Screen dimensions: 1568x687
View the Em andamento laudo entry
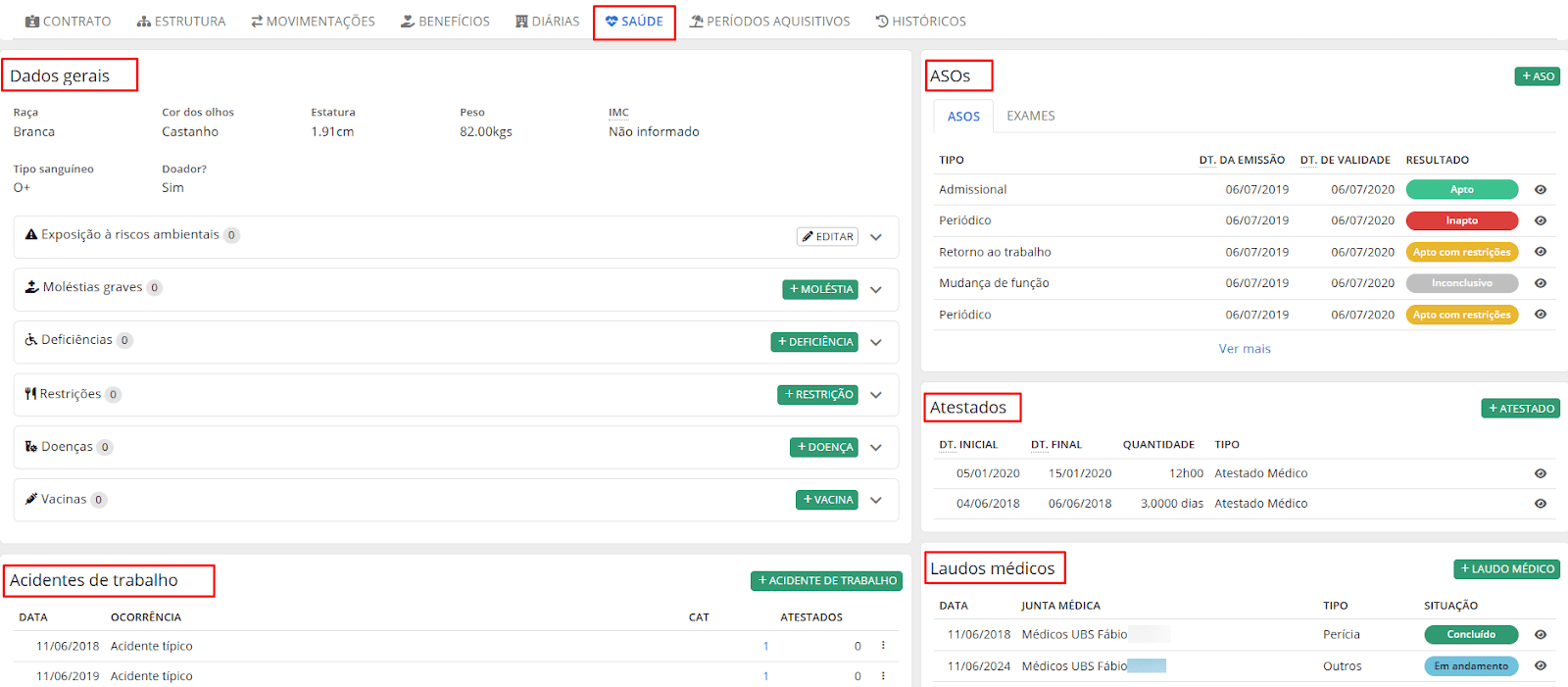pos(1540,666)
